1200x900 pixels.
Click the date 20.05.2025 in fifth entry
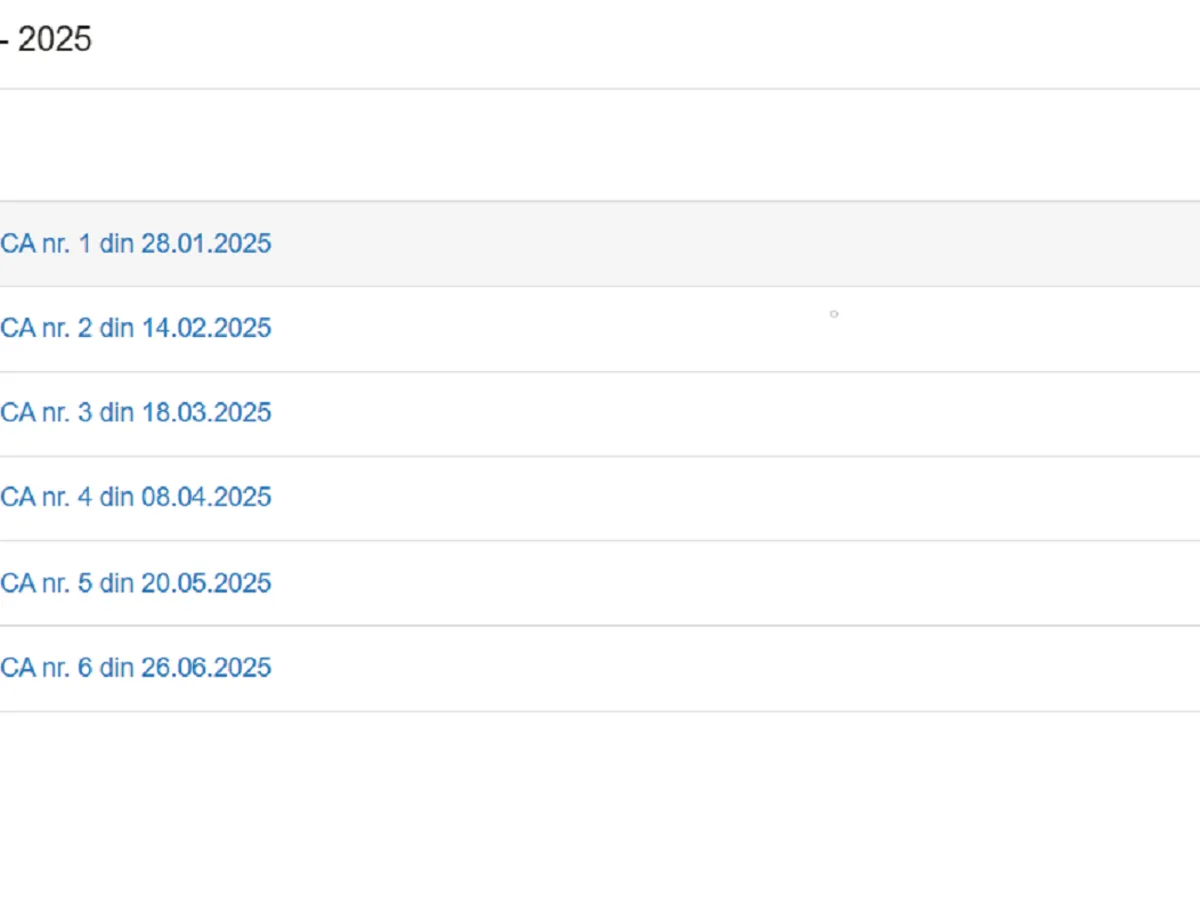click(x=206, y=583)
